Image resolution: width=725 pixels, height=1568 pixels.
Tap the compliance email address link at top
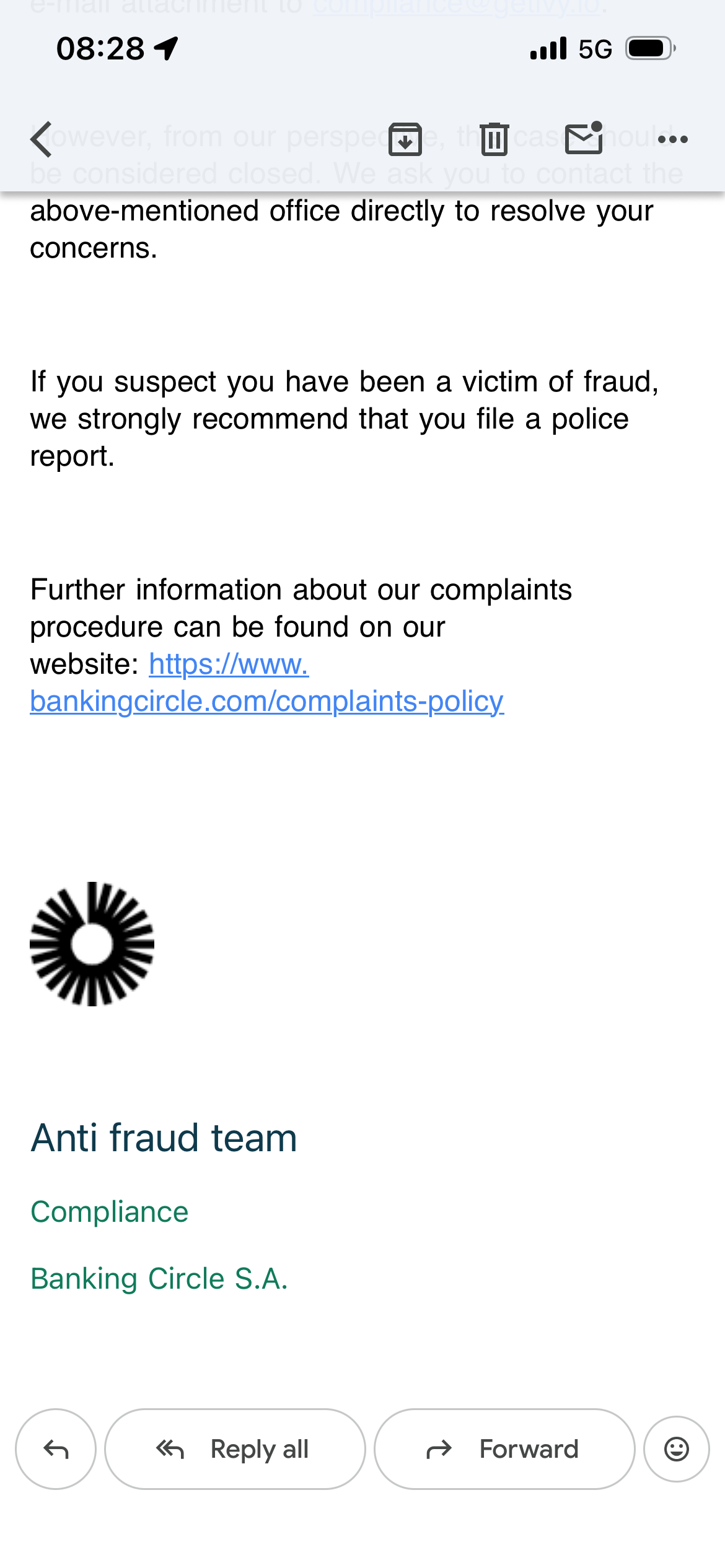(456, 7)
